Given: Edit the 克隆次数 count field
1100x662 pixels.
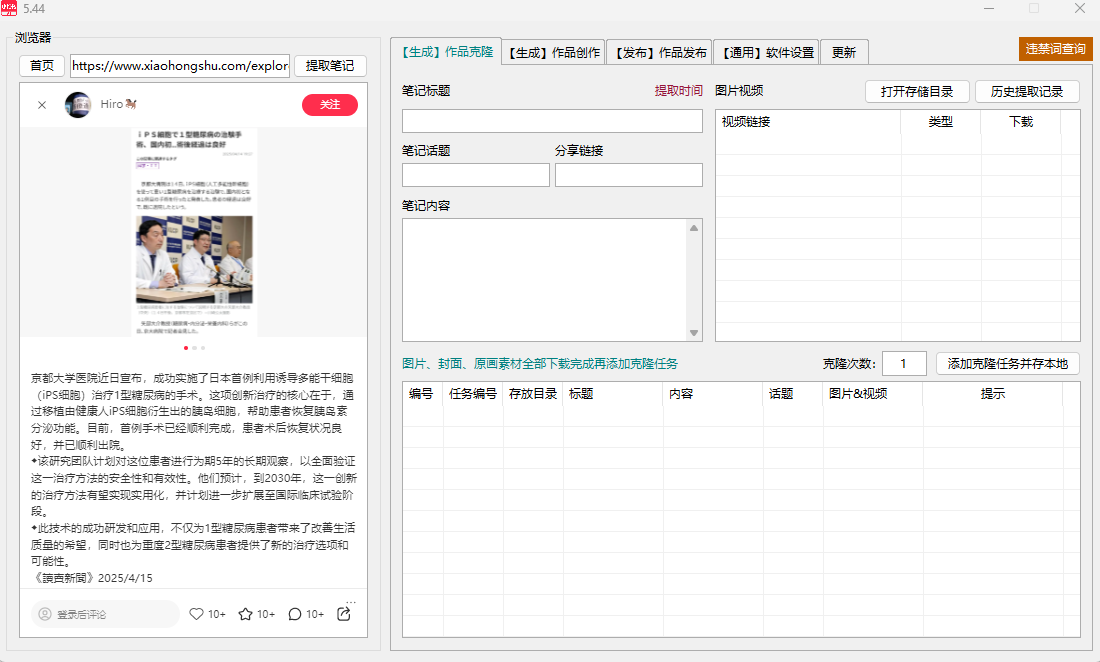Looking at the screenshot, I should (x=904, y=363).
